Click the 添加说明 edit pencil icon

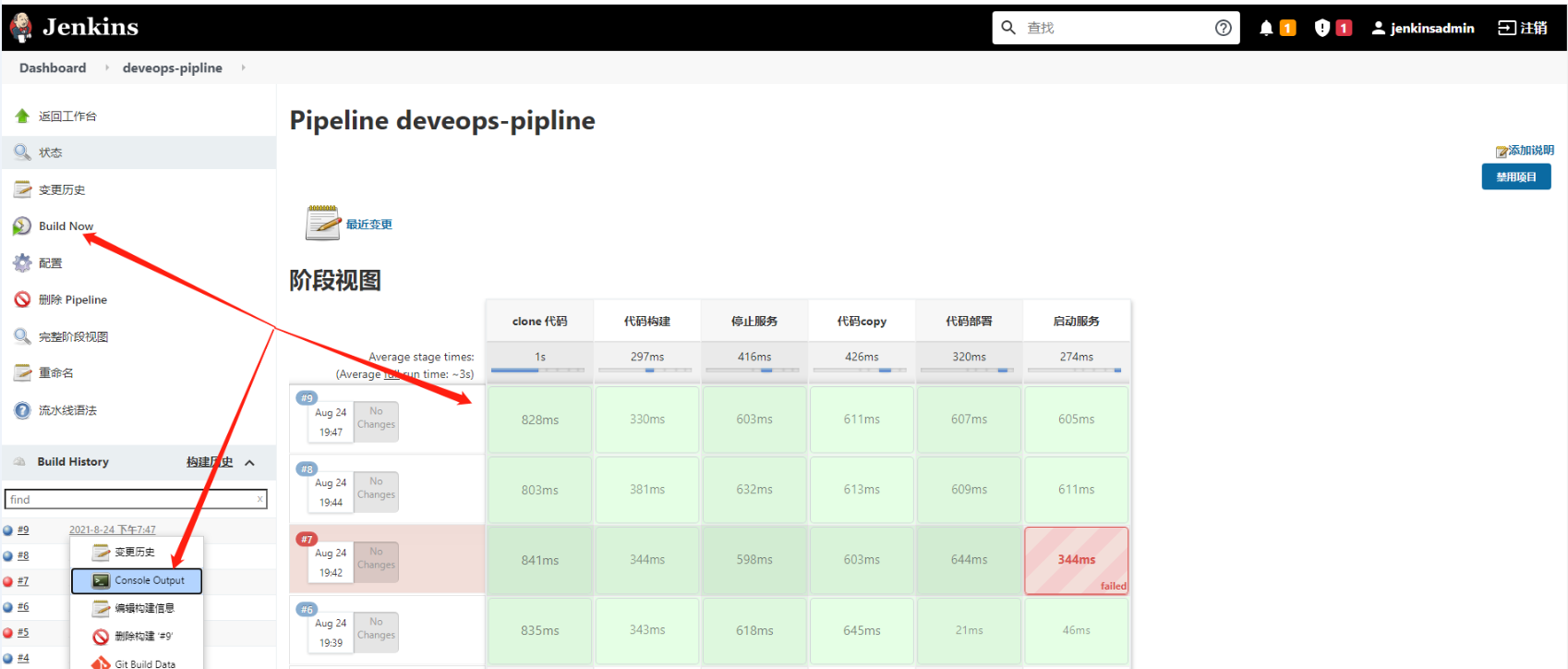click(1502, 152)
